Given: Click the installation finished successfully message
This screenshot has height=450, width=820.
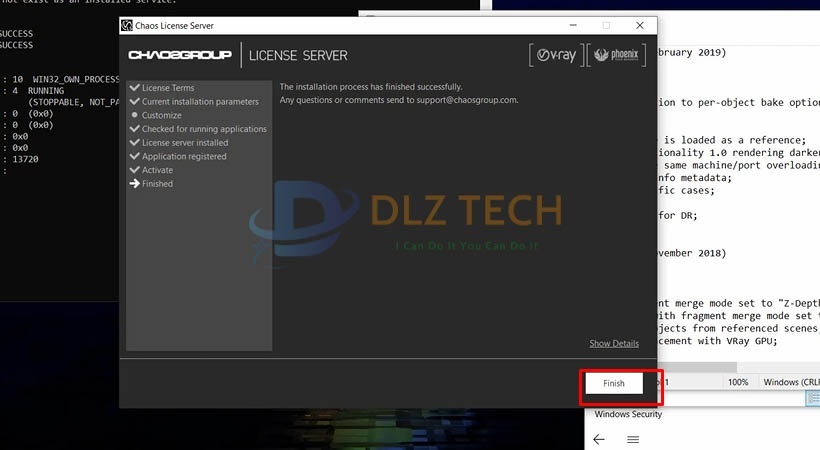Looking at the screenshot, I should click(371, 87).
